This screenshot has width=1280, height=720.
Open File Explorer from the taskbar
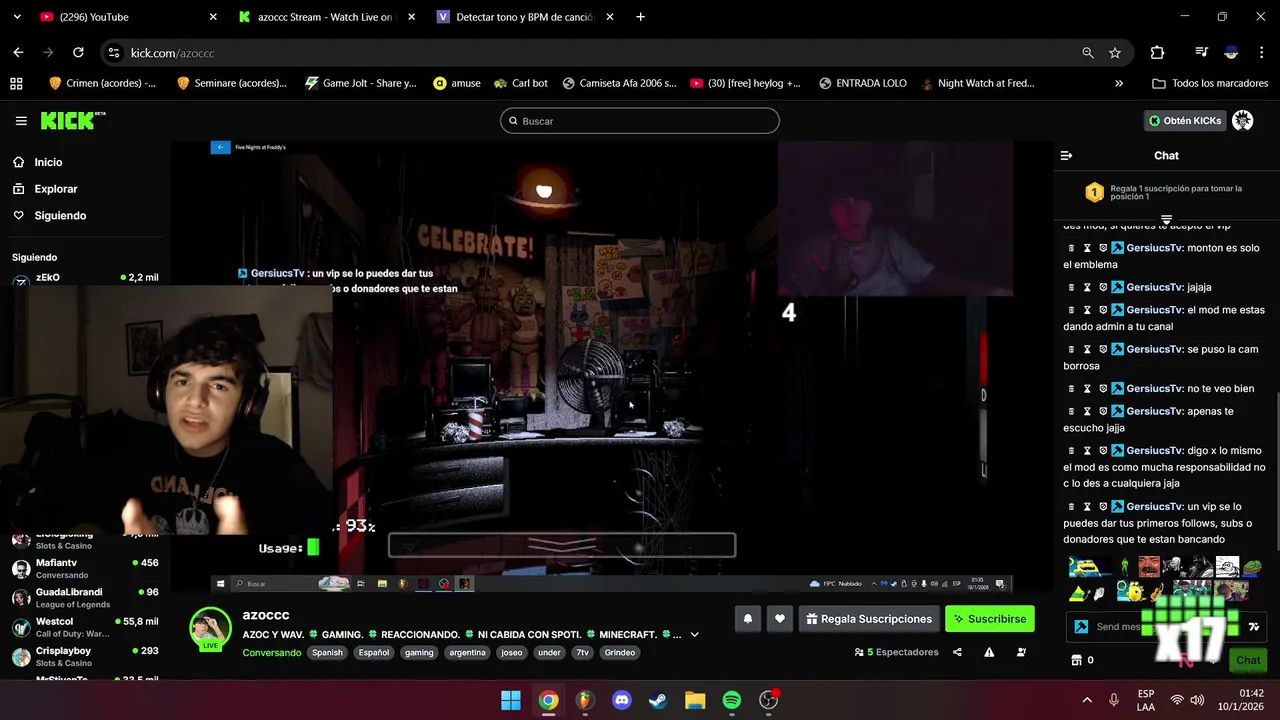pyautogui.click(x=695, y=700)
